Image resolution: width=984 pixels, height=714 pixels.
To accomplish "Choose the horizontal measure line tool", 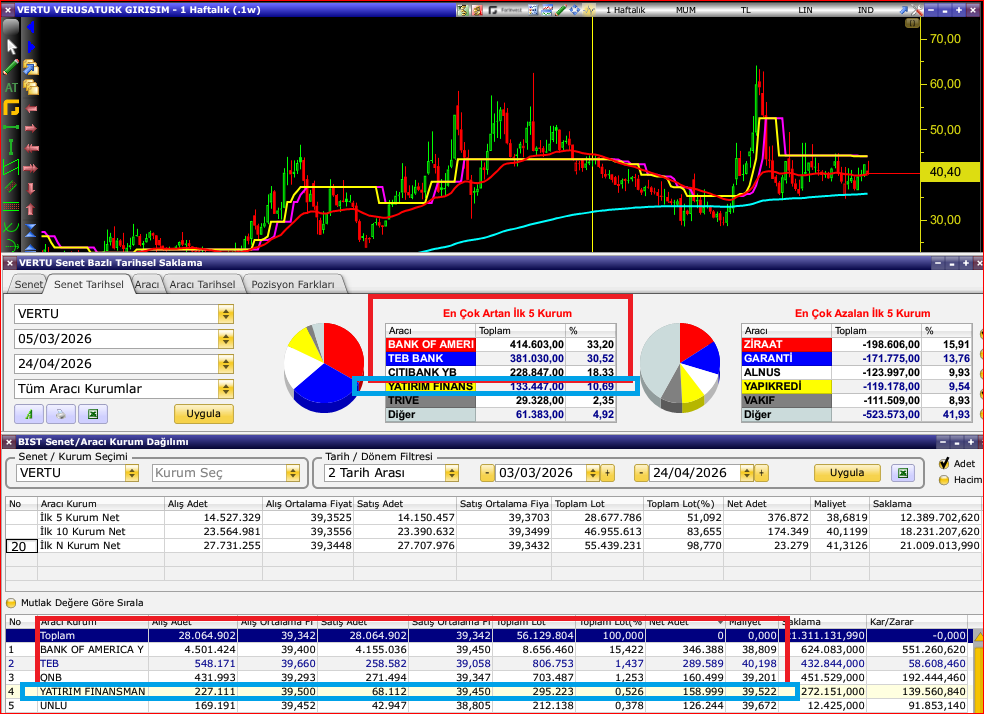I will coord(11,127).
